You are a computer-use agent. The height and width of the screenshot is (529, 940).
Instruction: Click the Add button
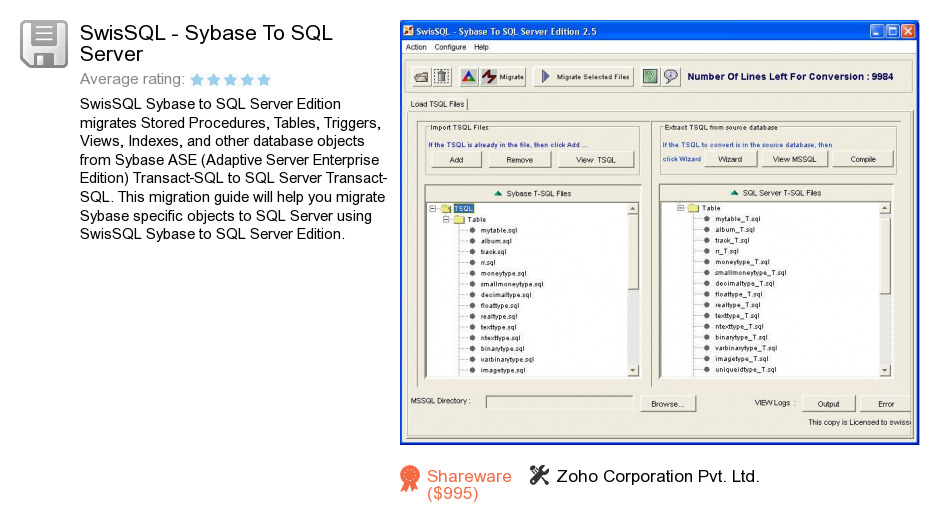click(x=456, y=160)
